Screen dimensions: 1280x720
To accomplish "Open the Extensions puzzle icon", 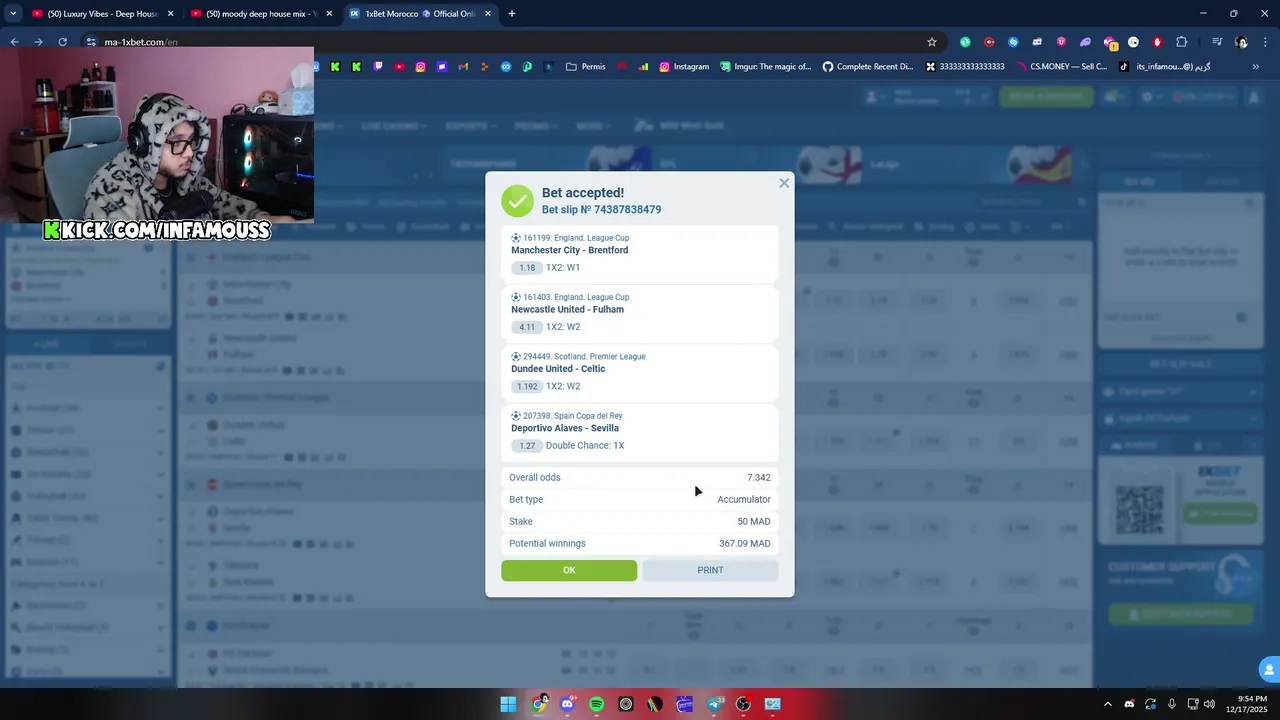I will (x=1182, y=42).
